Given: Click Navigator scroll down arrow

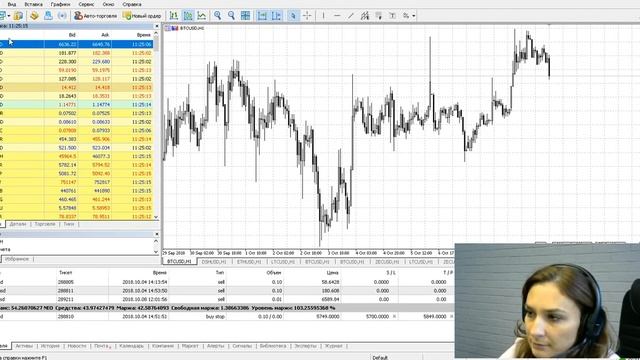Looking at the screenshot, I should pyautogui.click(x=156, y=252).
